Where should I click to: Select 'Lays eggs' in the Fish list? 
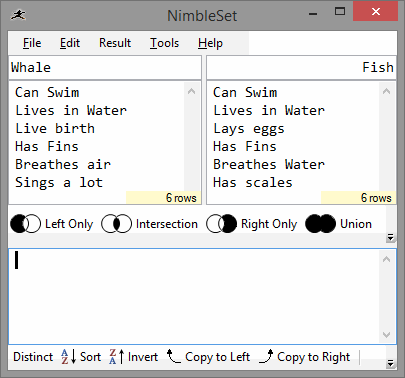pos(249,129)
